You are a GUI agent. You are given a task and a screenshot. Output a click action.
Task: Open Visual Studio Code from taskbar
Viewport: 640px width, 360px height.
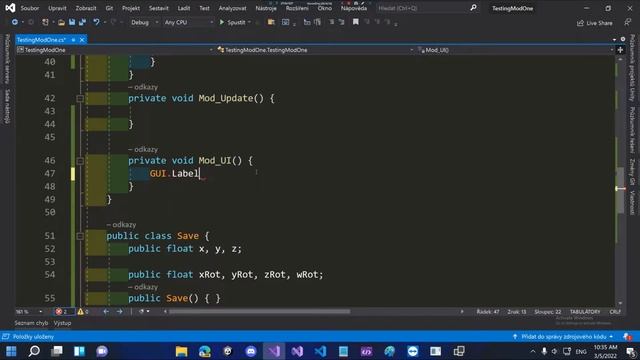(320, 351)
